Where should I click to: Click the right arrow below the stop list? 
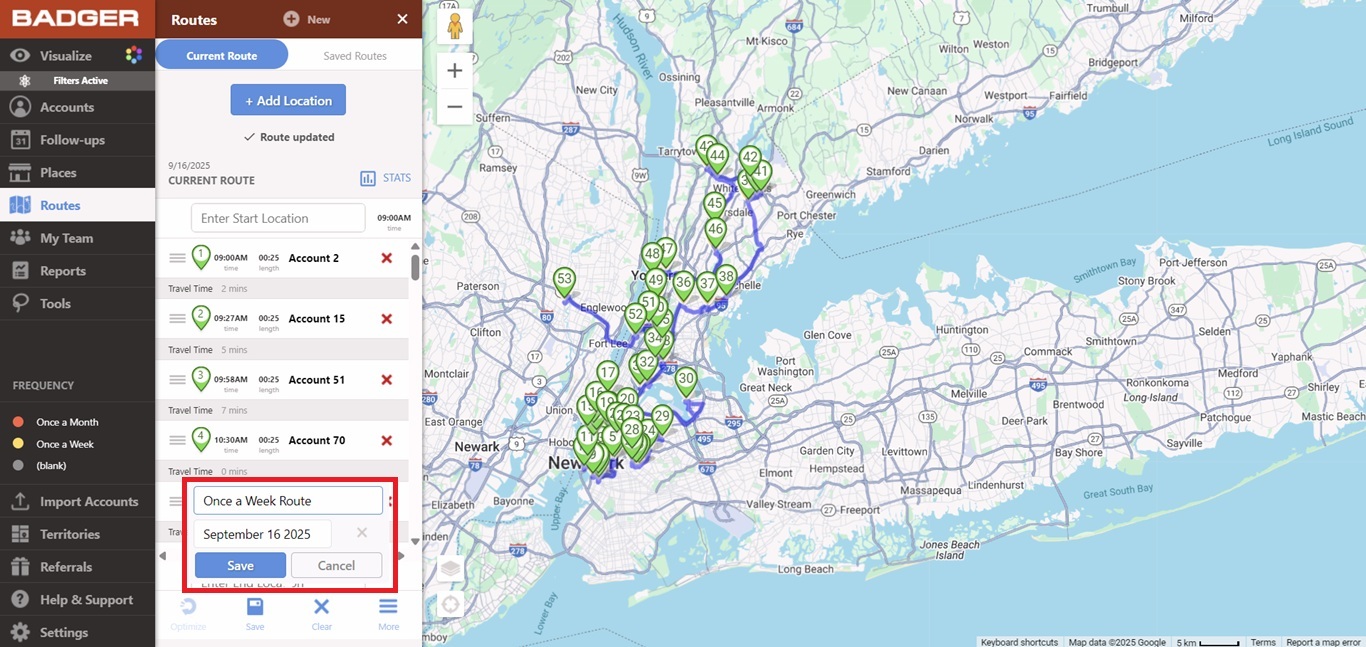pyautogui.click(x=402, y=556)
